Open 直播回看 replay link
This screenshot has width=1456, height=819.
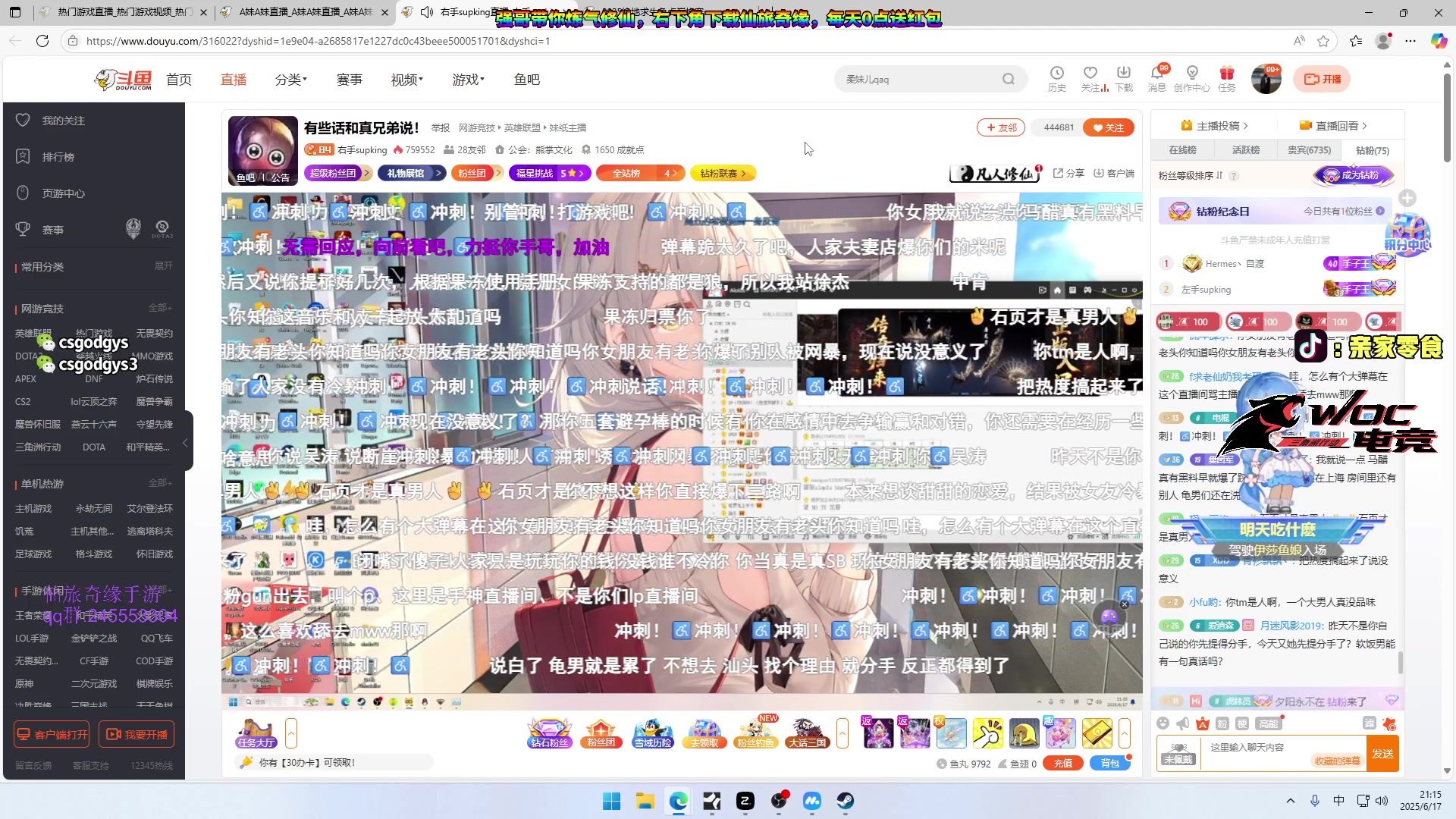point(1333,126)
